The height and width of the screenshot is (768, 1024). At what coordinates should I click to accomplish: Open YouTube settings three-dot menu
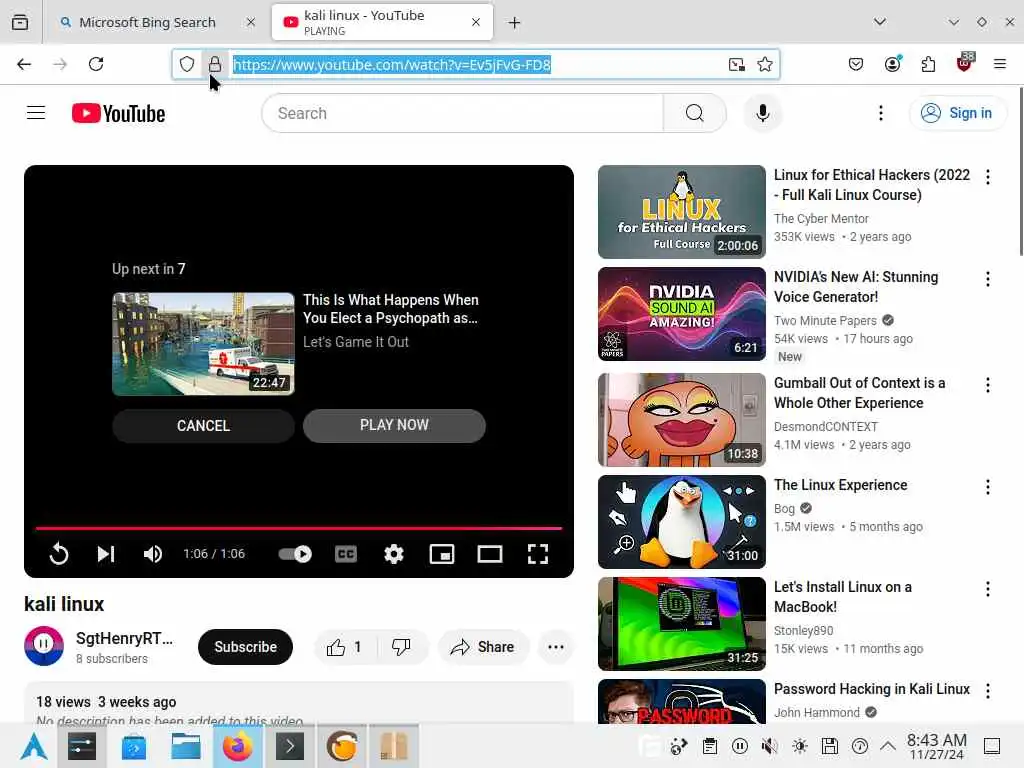[881, 113]
